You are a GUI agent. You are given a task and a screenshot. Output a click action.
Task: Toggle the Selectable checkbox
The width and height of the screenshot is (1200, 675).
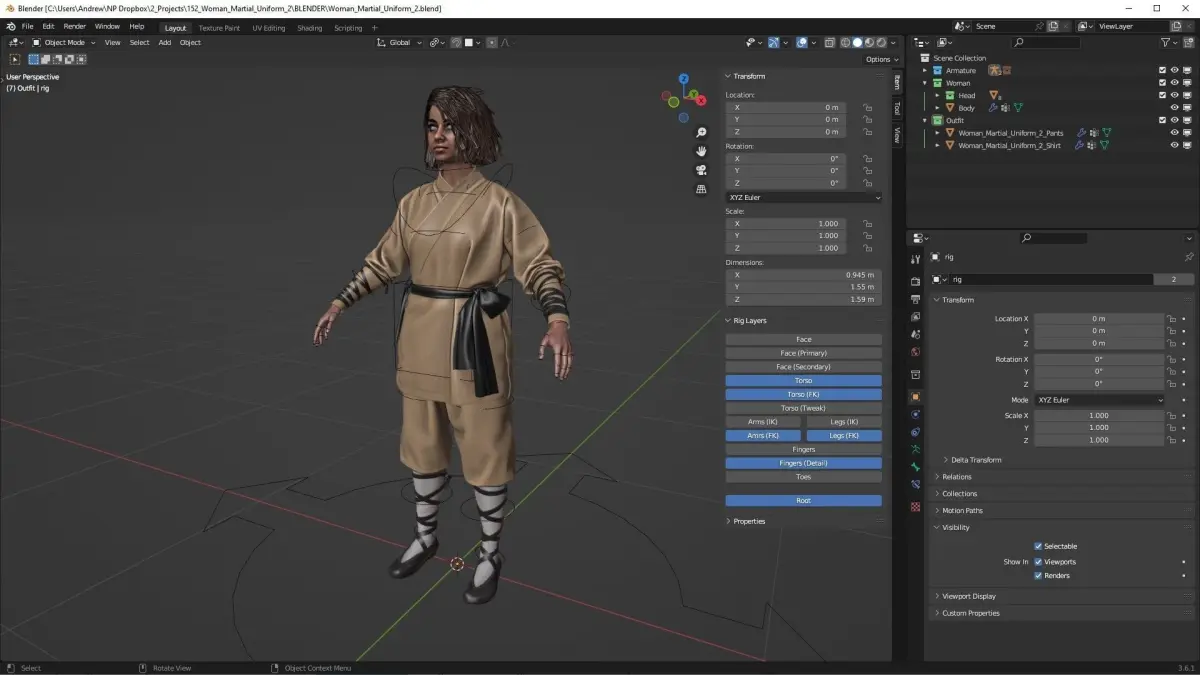[x=1038, y=546]
